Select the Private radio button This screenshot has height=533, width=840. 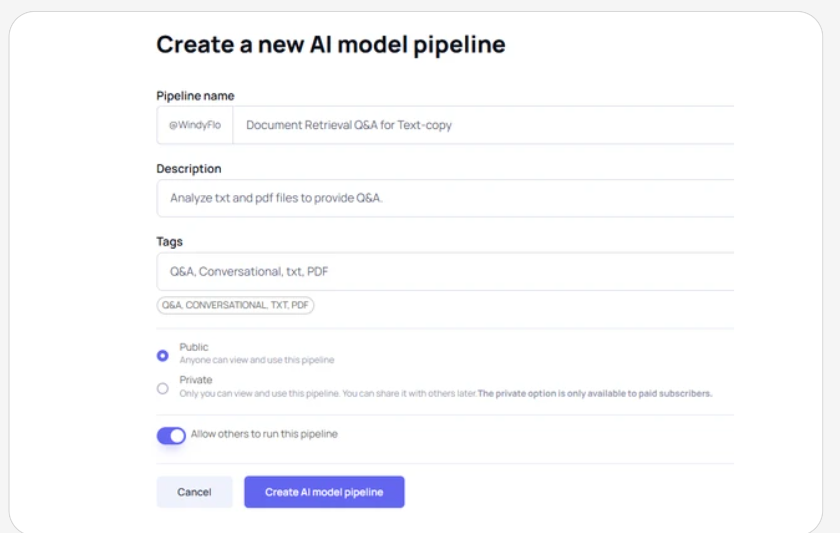[163, 388]
